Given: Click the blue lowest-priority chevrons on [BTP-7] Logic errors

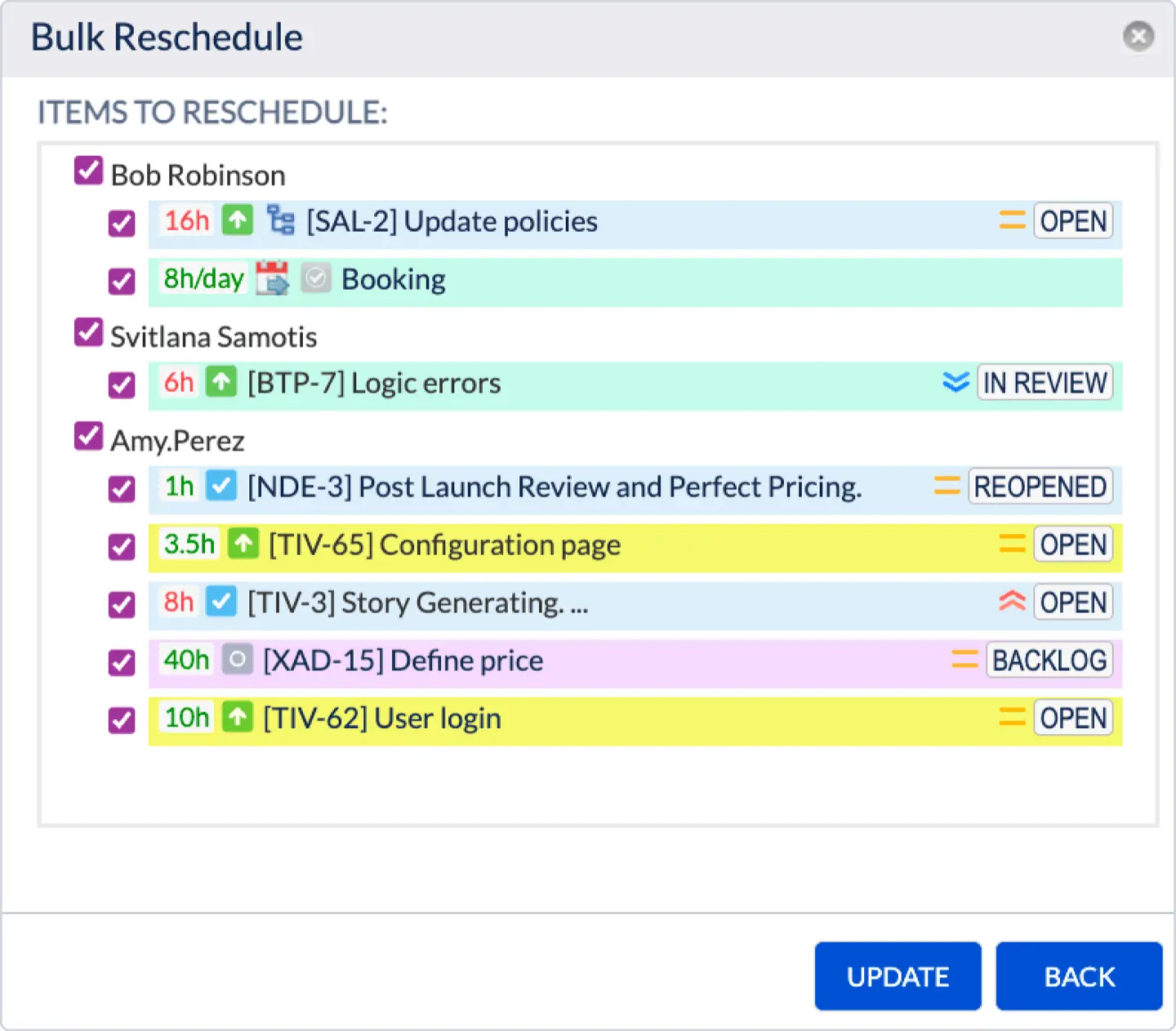Looking at the screenshot, I should pyautogui.click(x=955, y=382).
